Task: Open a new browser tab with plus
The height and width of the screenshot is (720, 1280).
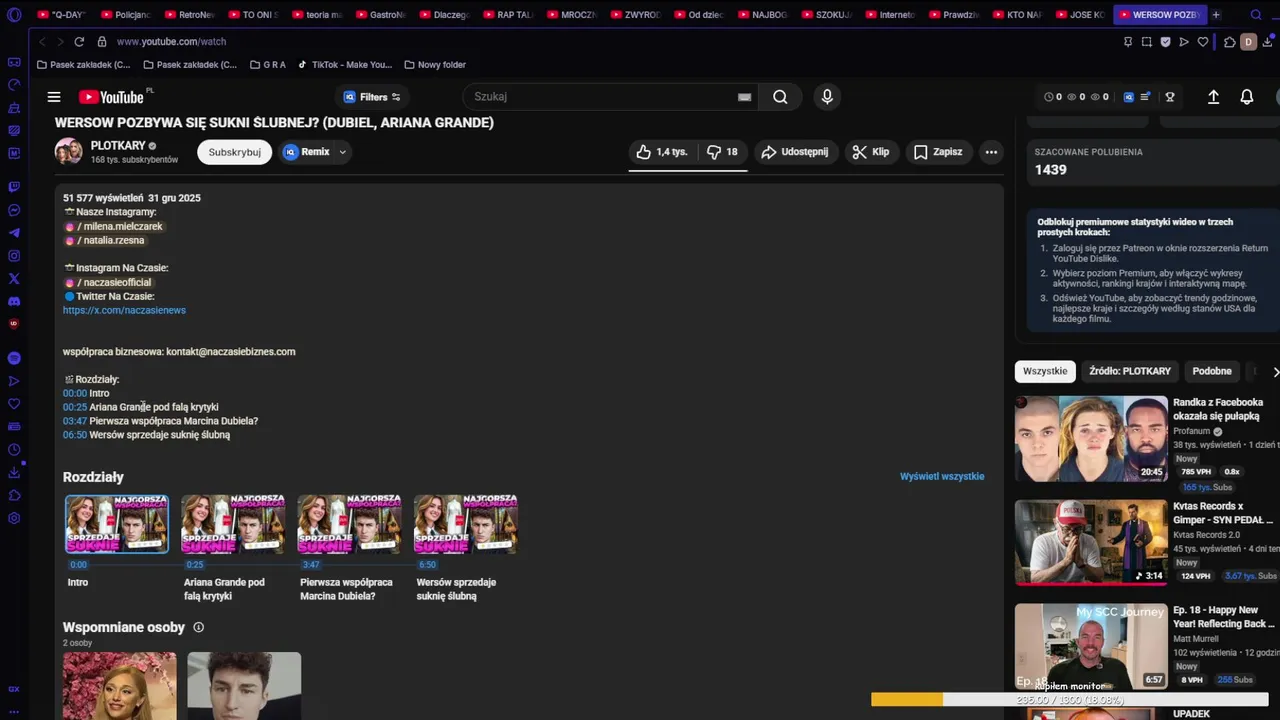Action: (x=1216, y=15)
